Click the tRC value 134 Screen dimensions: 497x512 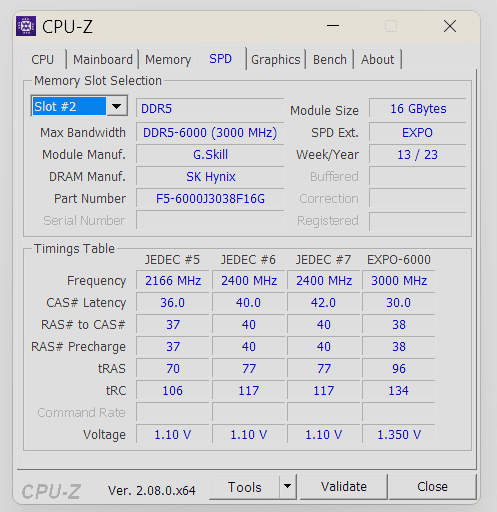click(399, 391)
